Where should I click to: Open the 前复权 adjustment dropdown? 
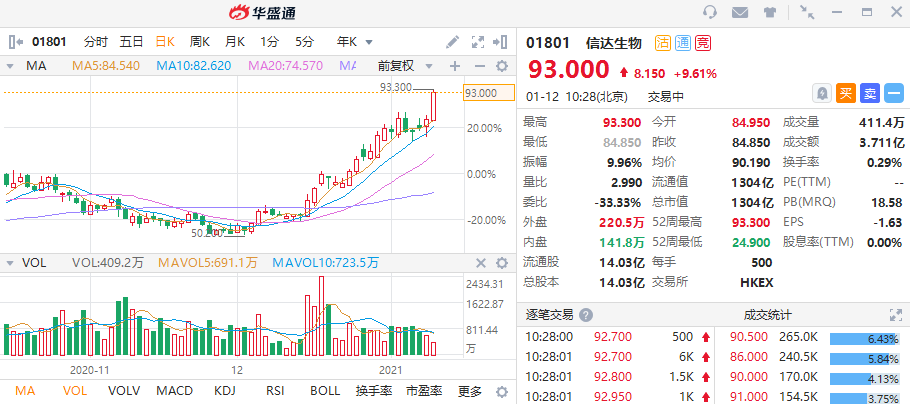tap(405, 66)
